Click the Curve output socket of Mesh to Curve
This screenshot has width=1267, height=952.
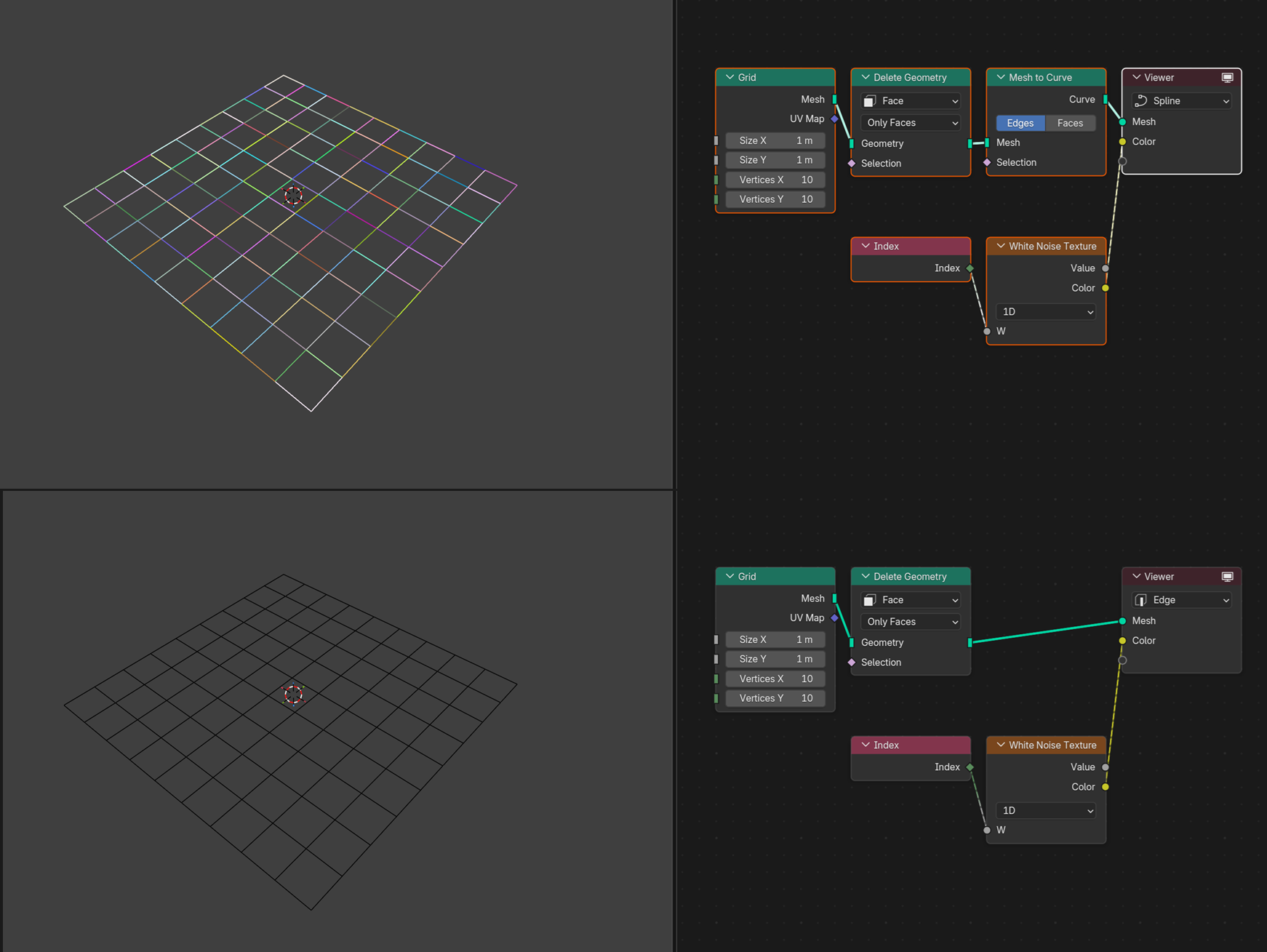click(1106, 100)
